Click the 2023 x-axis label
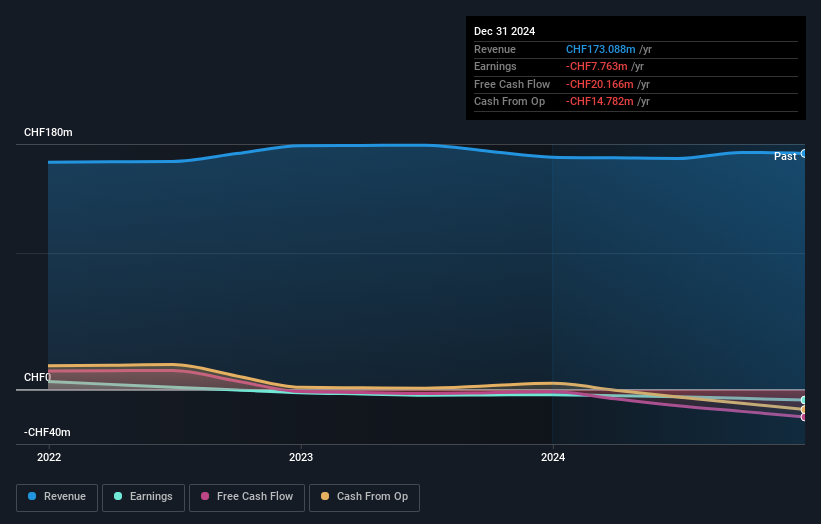The width and height of the screenshot is (821, 524). (x=301, y=458)
